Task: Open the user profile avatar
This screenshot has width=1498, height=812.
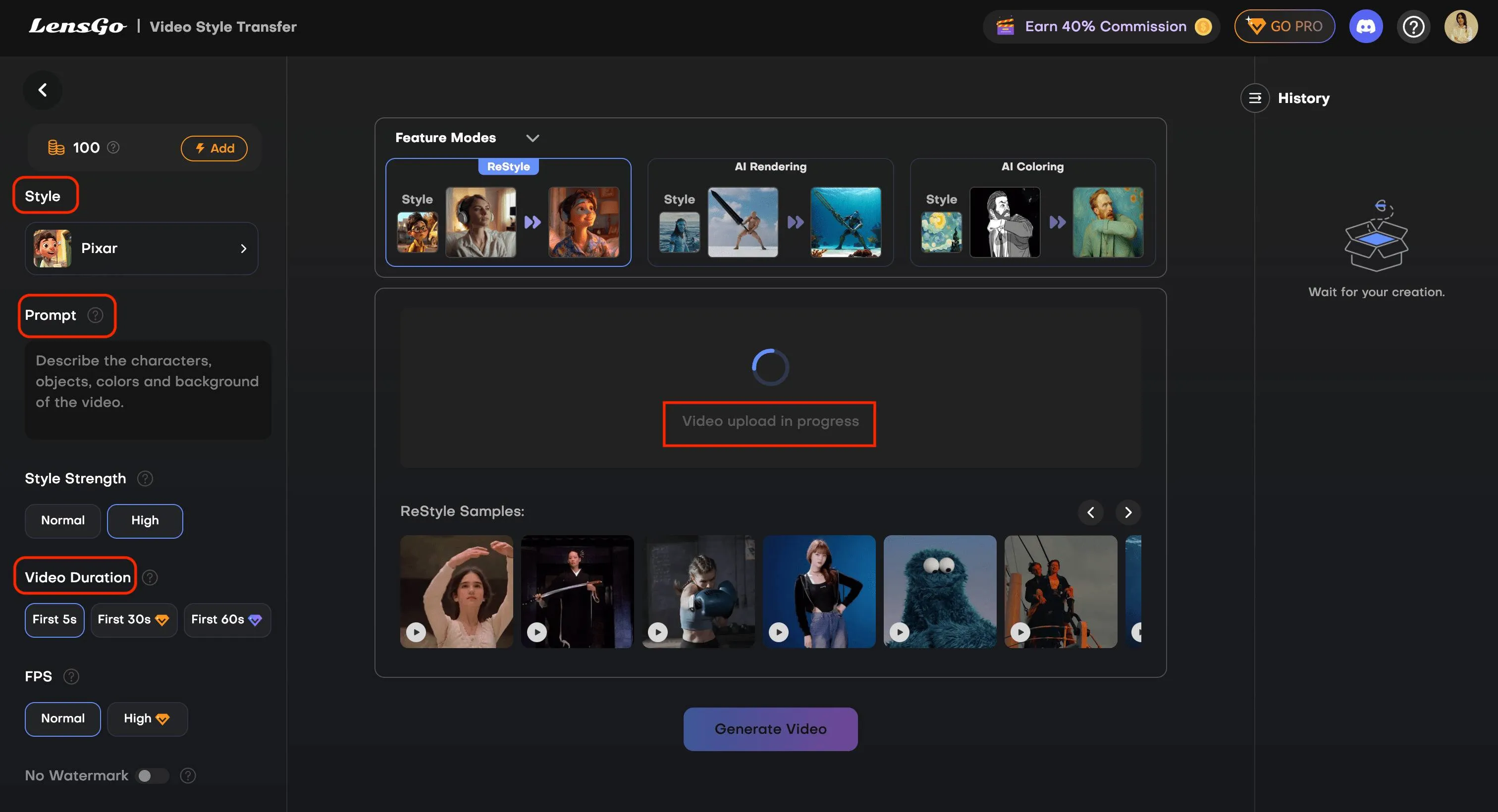Action: (x=1461, y=27)
